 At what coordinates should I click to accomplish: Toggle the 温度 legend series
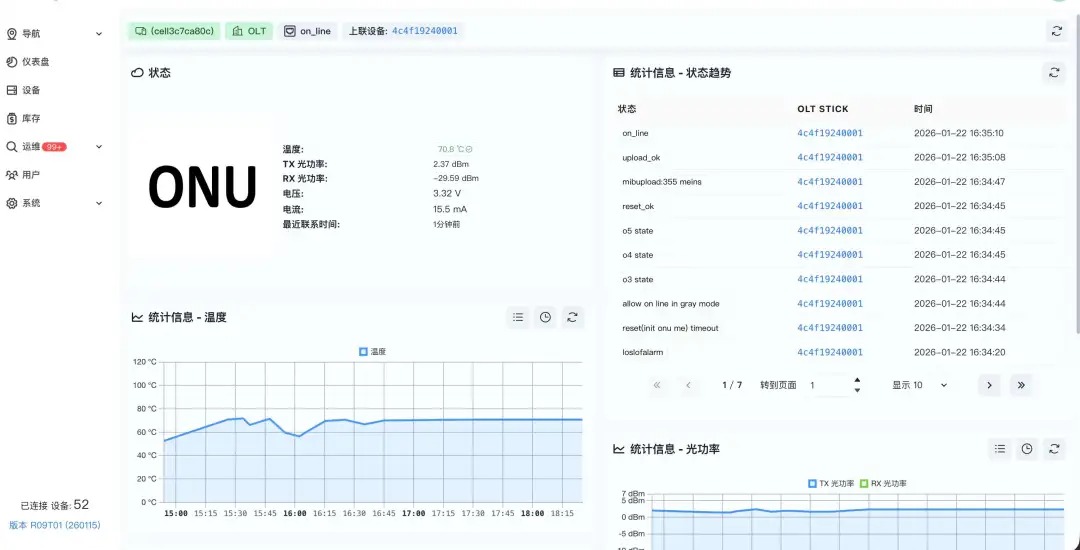tap(373, 352)
